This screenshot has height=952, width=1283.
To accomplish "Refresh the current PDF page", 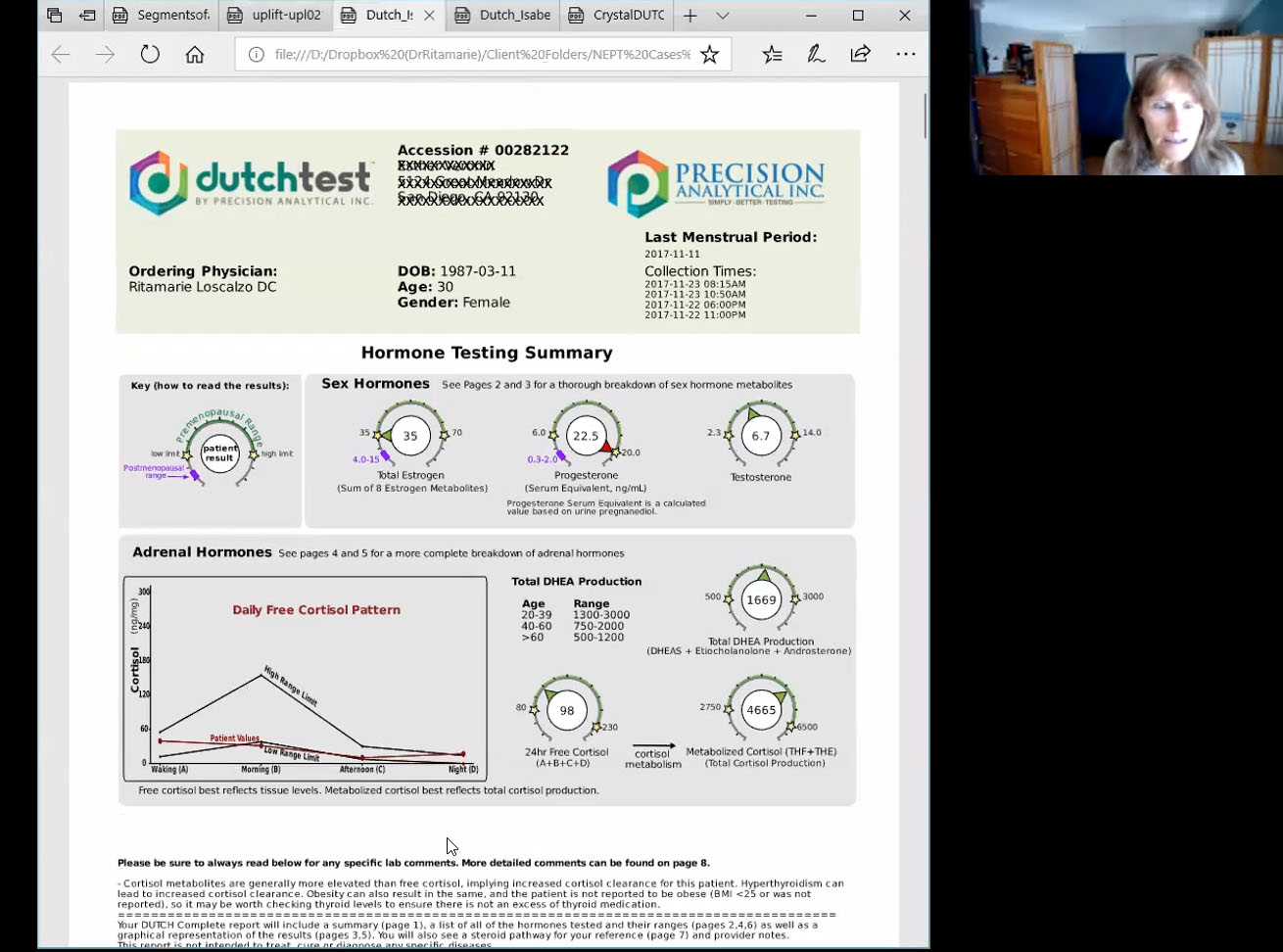I will [150, 55].
